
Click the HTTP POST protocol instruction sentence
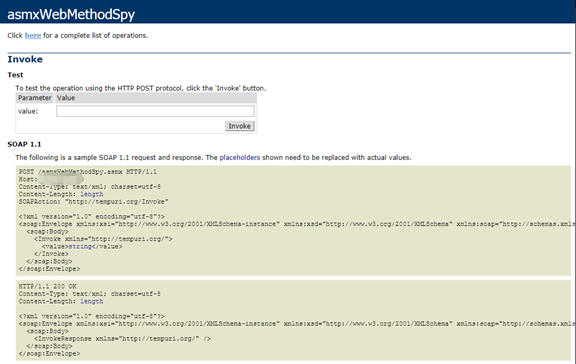[141, 88]
